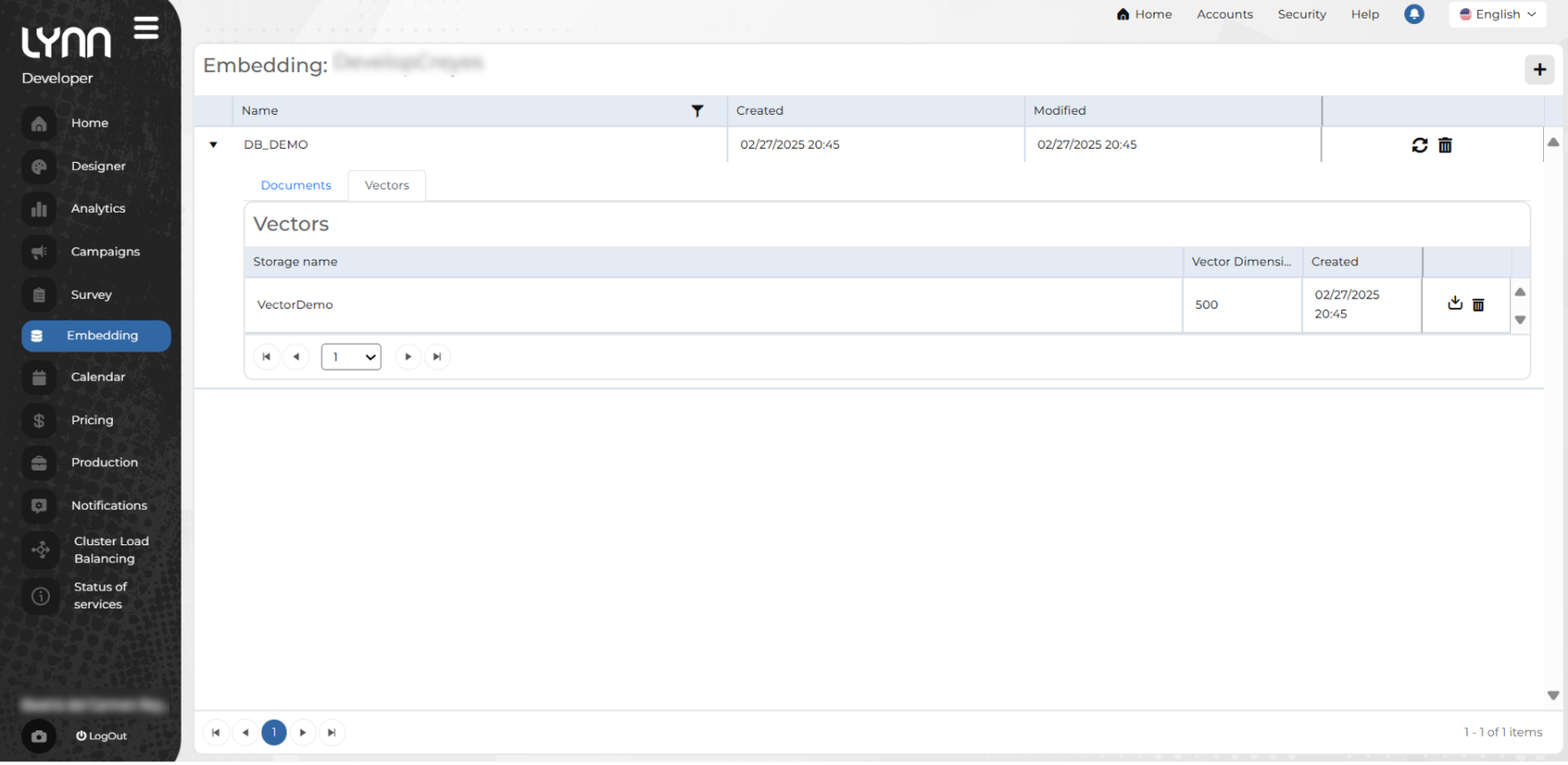Click the Created column header of the embeddings grid
Image resolution: width=1568 pixels, height=765 pixels.
876,111
